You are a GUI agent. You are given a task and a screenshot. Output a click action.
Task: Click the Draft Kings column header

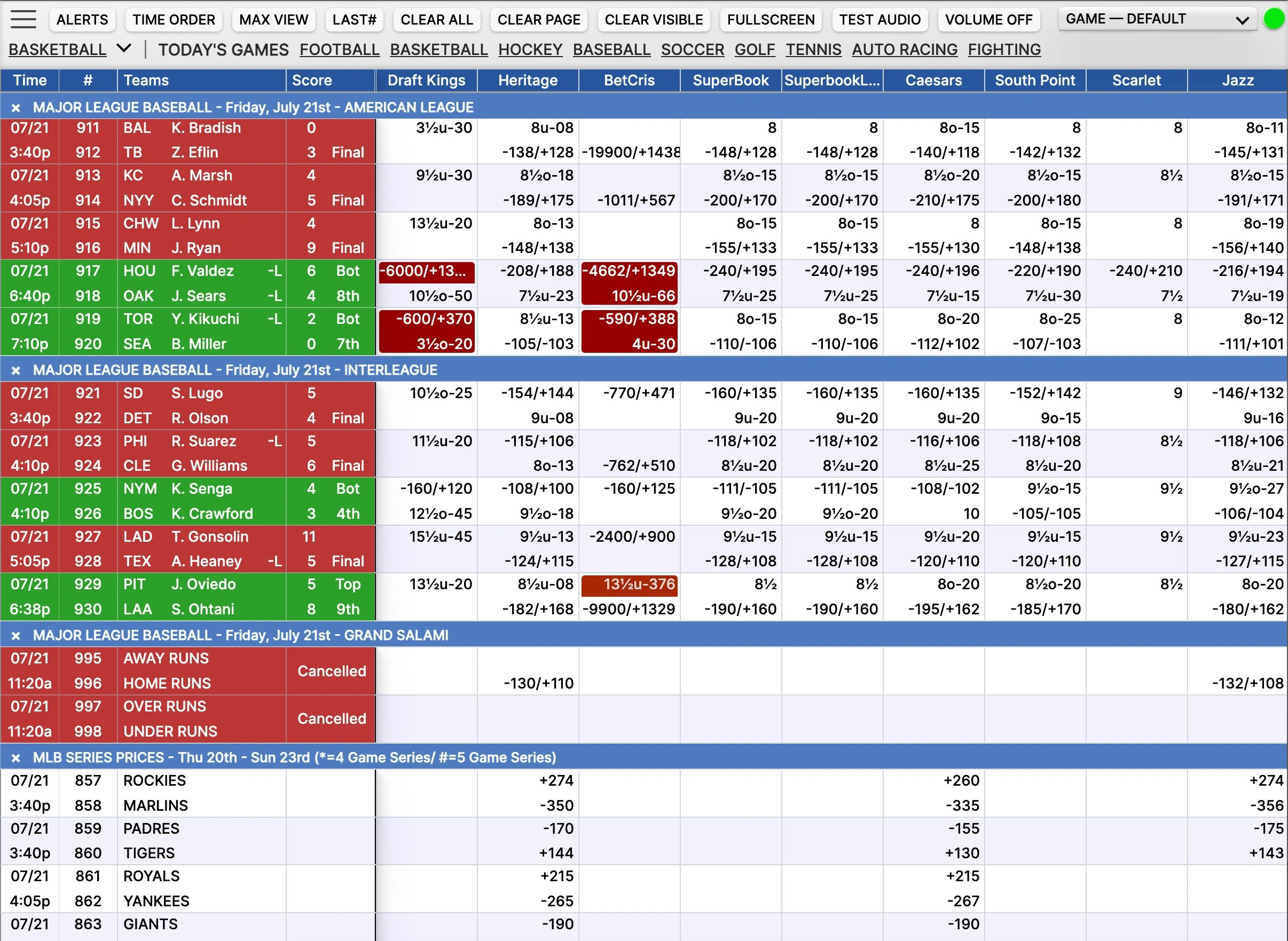point(426,80)
